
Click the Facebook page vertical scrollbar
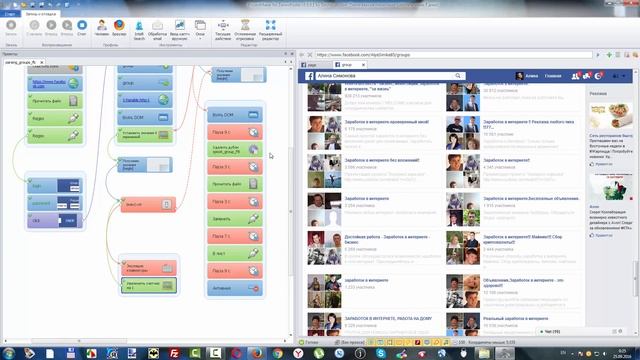(635, 279)
